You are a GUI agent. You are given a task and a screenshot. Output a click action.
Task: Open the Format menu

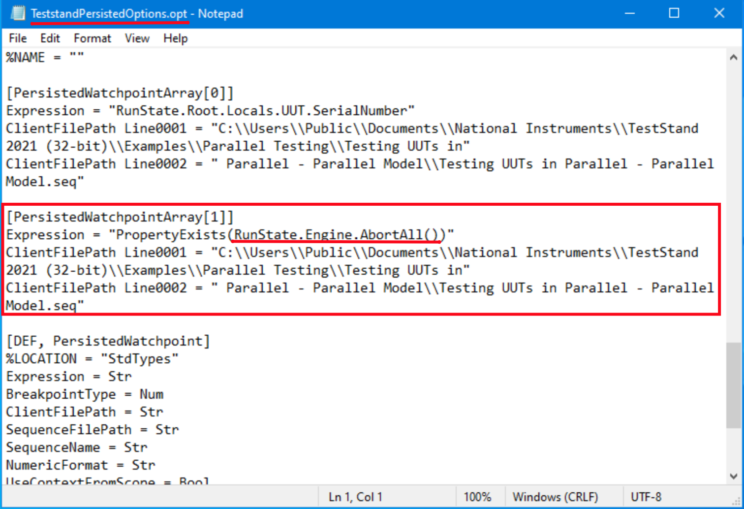click(x=92, y=38)
